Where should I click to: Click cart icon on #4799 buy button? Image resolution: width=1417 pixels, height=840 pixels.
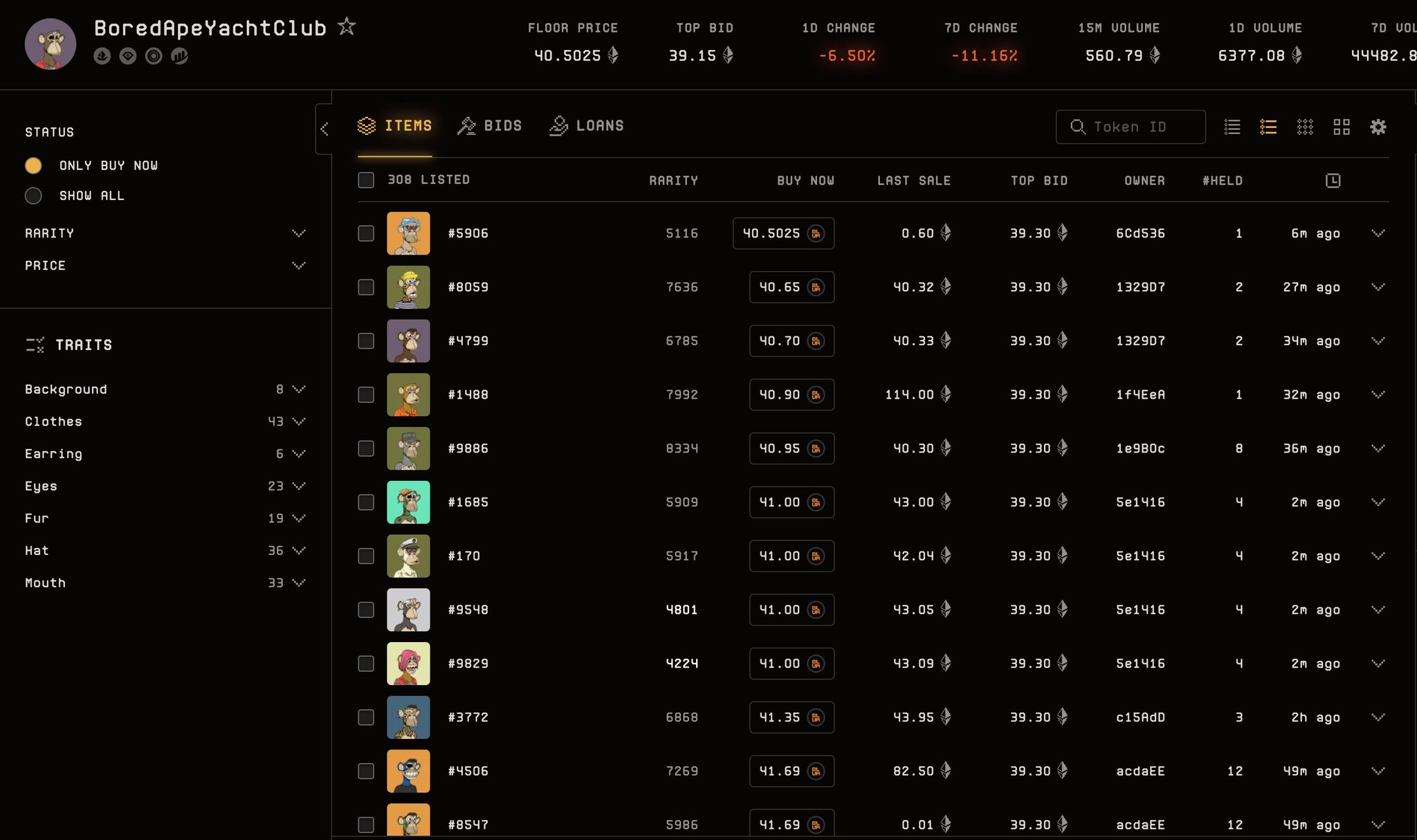tap(816, 341)
